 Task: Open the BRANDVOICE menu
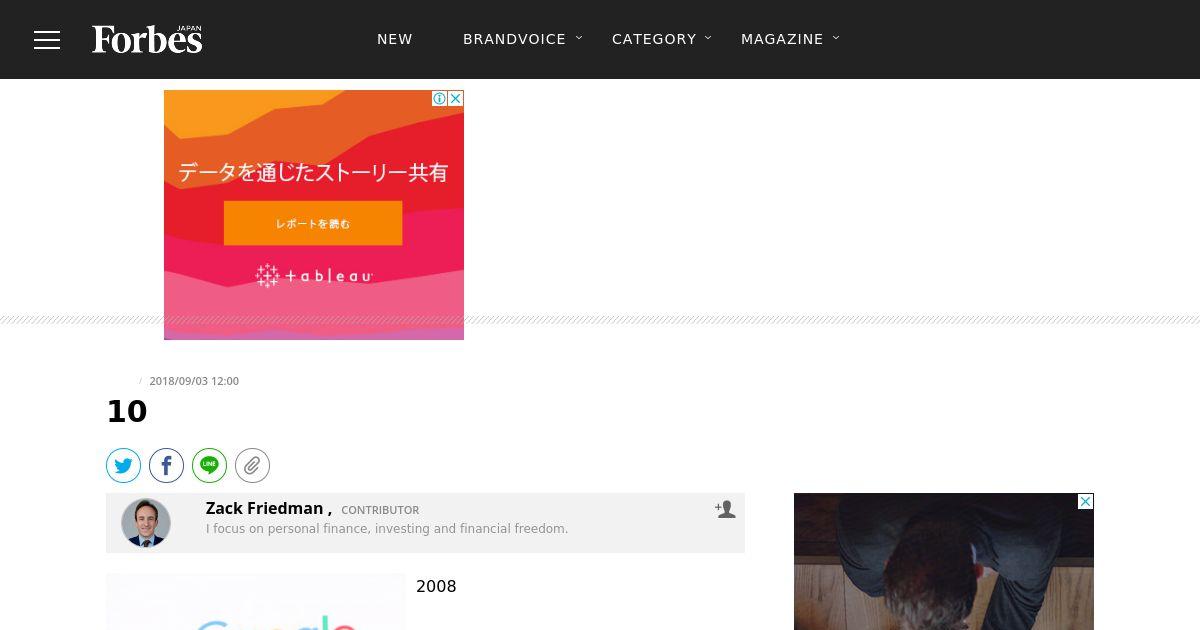[x=514, y=39]
